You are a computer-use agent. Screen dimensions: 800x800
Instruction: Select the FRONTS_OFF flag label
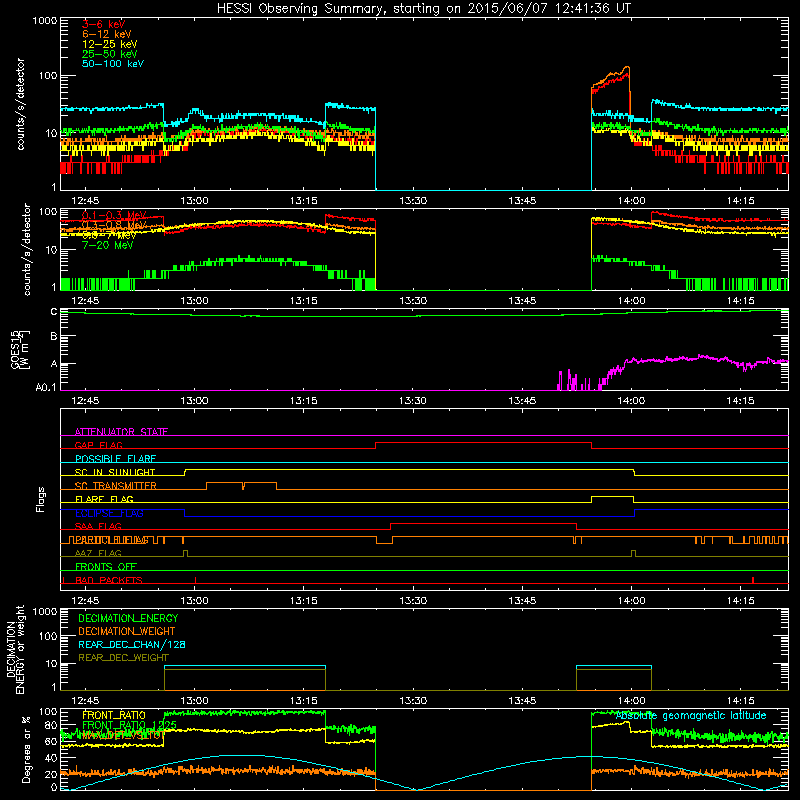[x=106, y=566]
